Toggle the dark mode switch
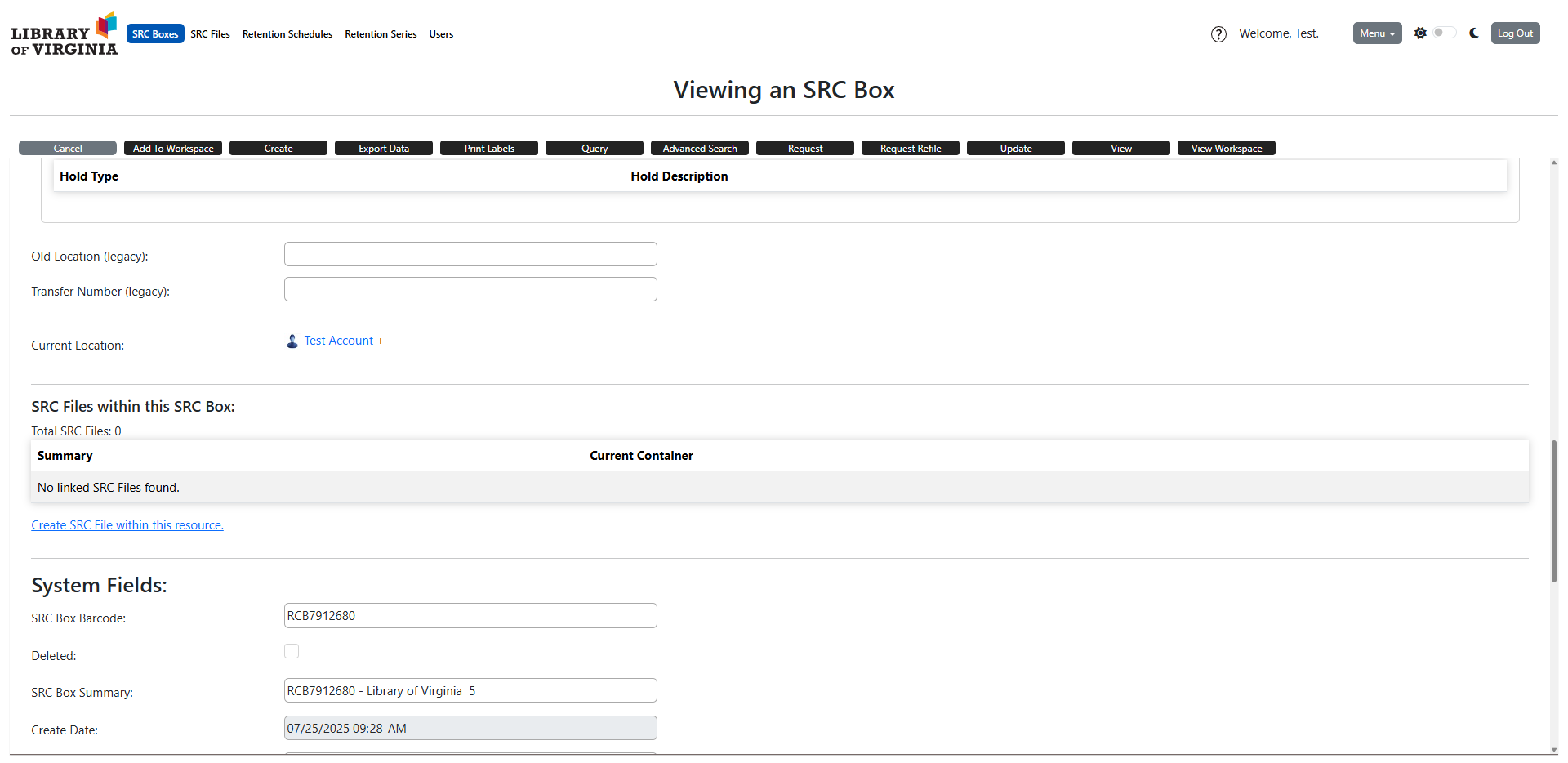 [1444, 33]
